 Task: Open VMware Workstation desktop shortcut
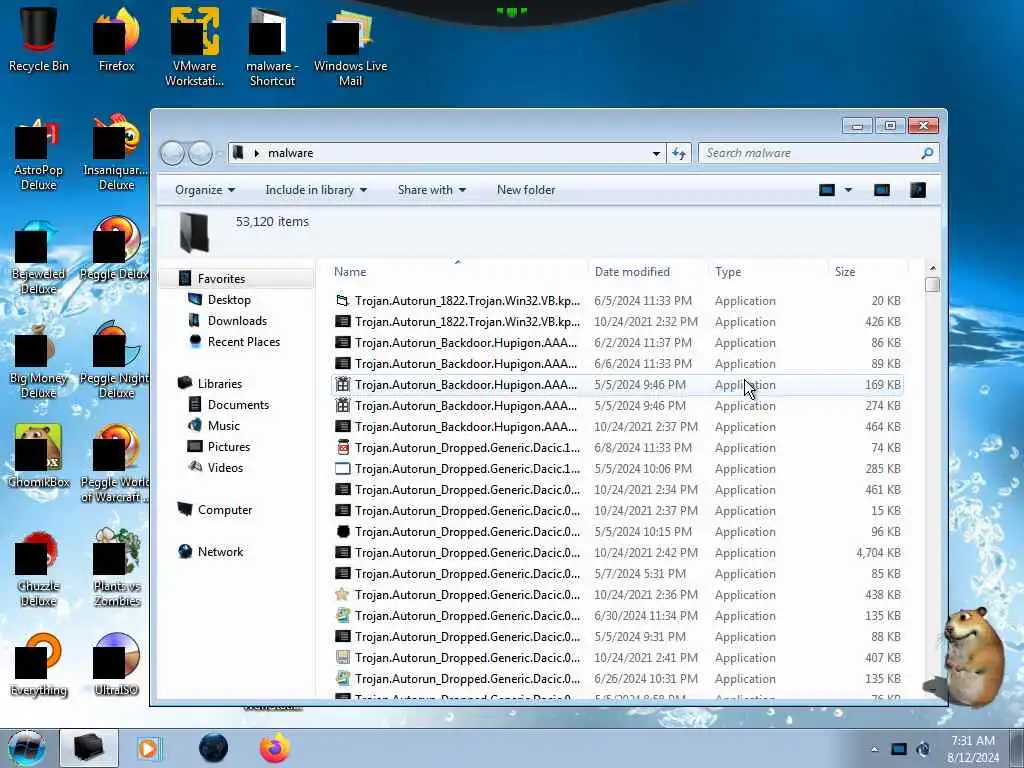[195, 47]
